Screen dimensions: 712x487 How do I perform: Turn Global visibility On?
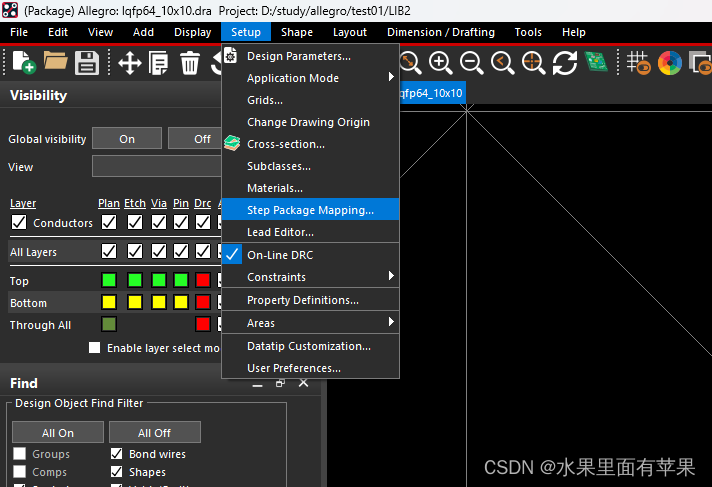(127, 139)
